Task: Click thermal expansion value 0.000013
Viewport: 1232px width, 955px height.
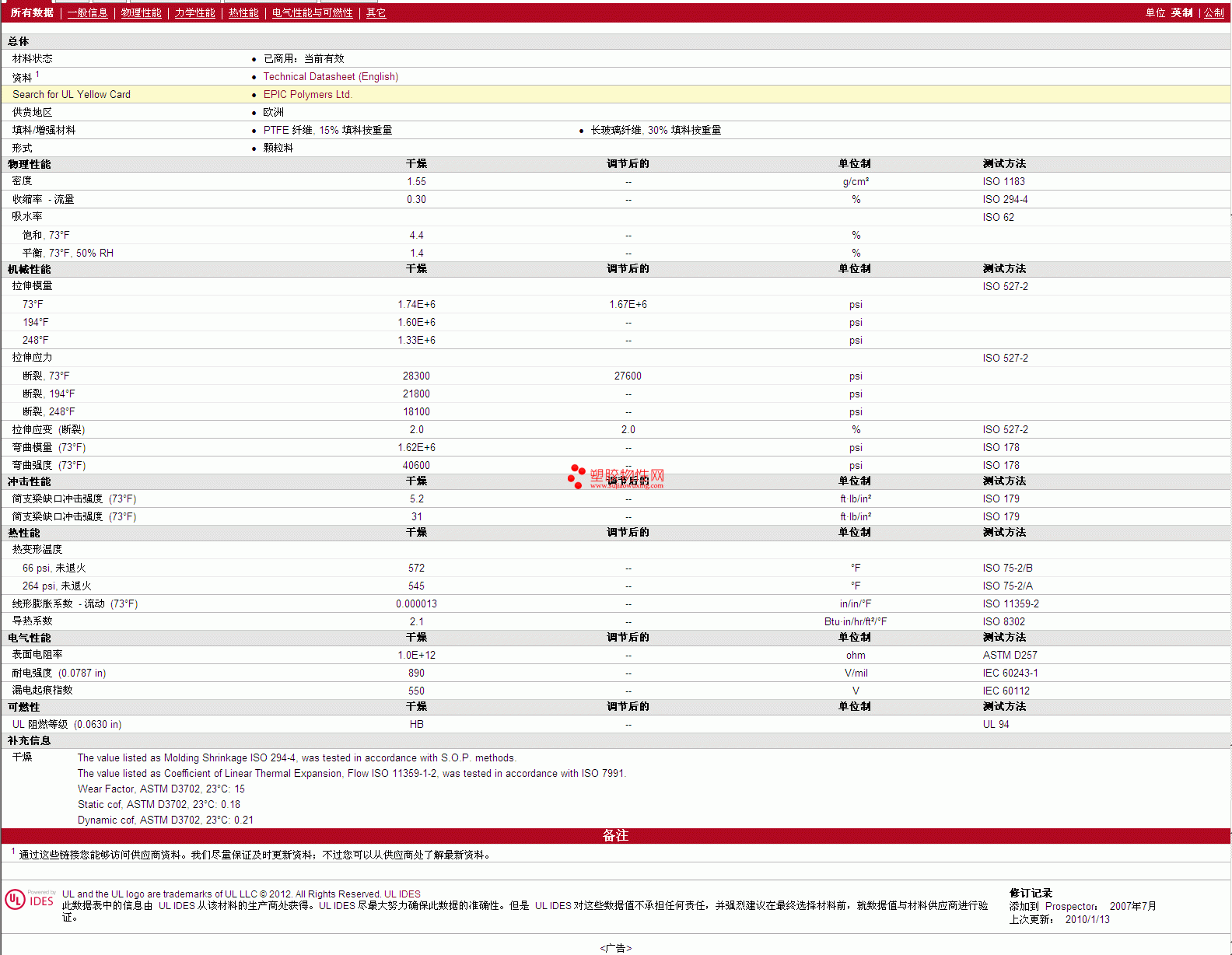Action: (x=416, y=603)
